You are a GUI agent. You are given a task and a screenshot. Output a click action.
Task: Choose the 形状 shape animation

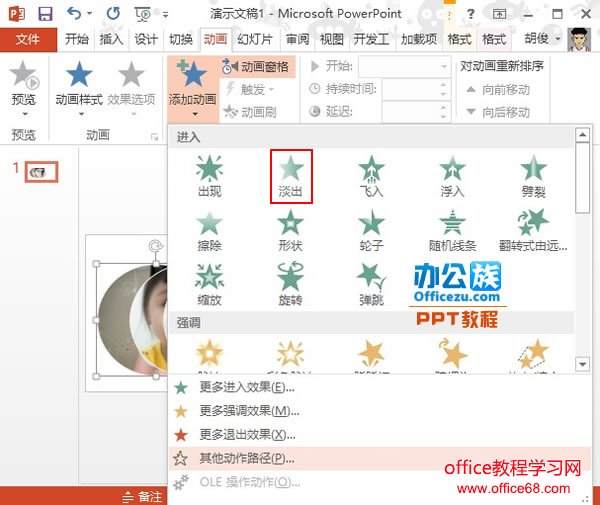(290, 231)
